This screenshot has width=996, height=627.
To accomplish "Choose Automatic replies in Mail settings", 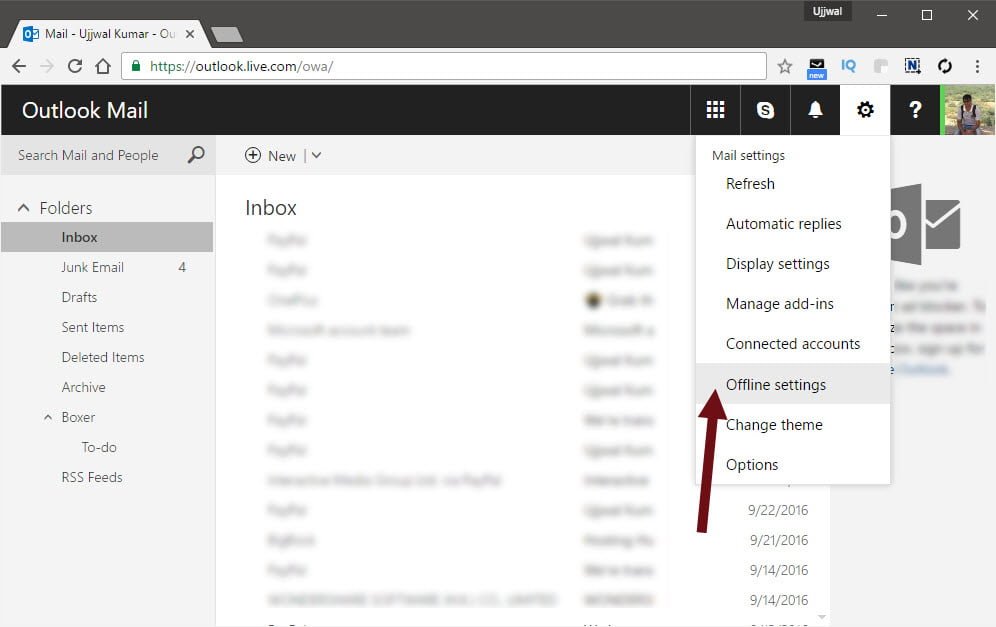I will [783, 224].
